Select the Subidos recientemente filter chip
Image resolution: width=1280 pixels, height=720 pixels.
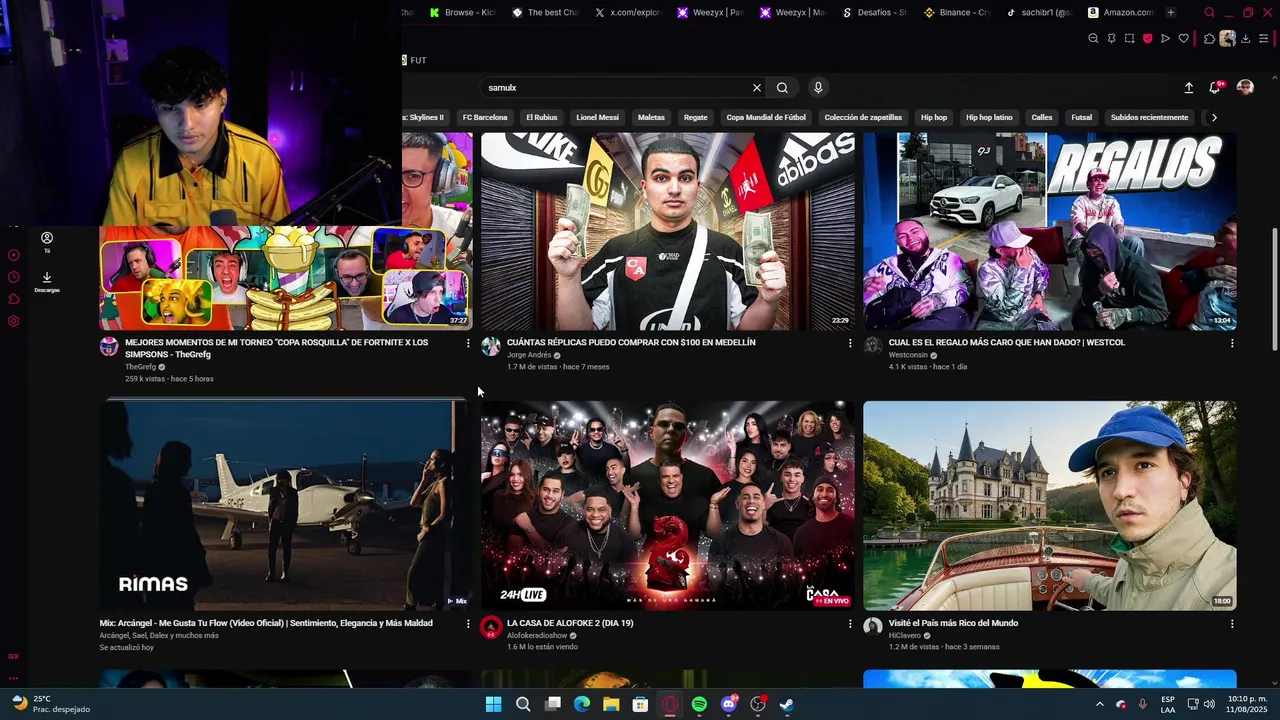(1150, 118)
